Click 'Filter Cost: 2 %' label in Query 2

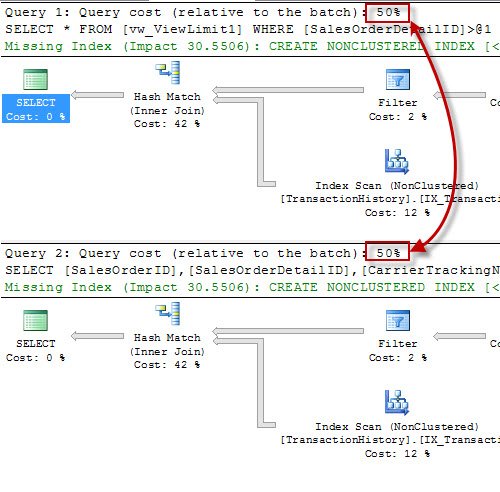tap(398, 351)
